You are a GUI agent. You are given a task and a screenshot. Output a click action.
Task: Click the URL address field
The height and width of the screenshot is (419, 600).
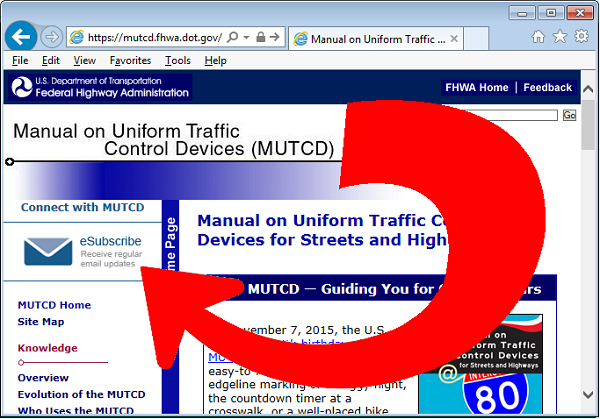click(x=150, y=38)
